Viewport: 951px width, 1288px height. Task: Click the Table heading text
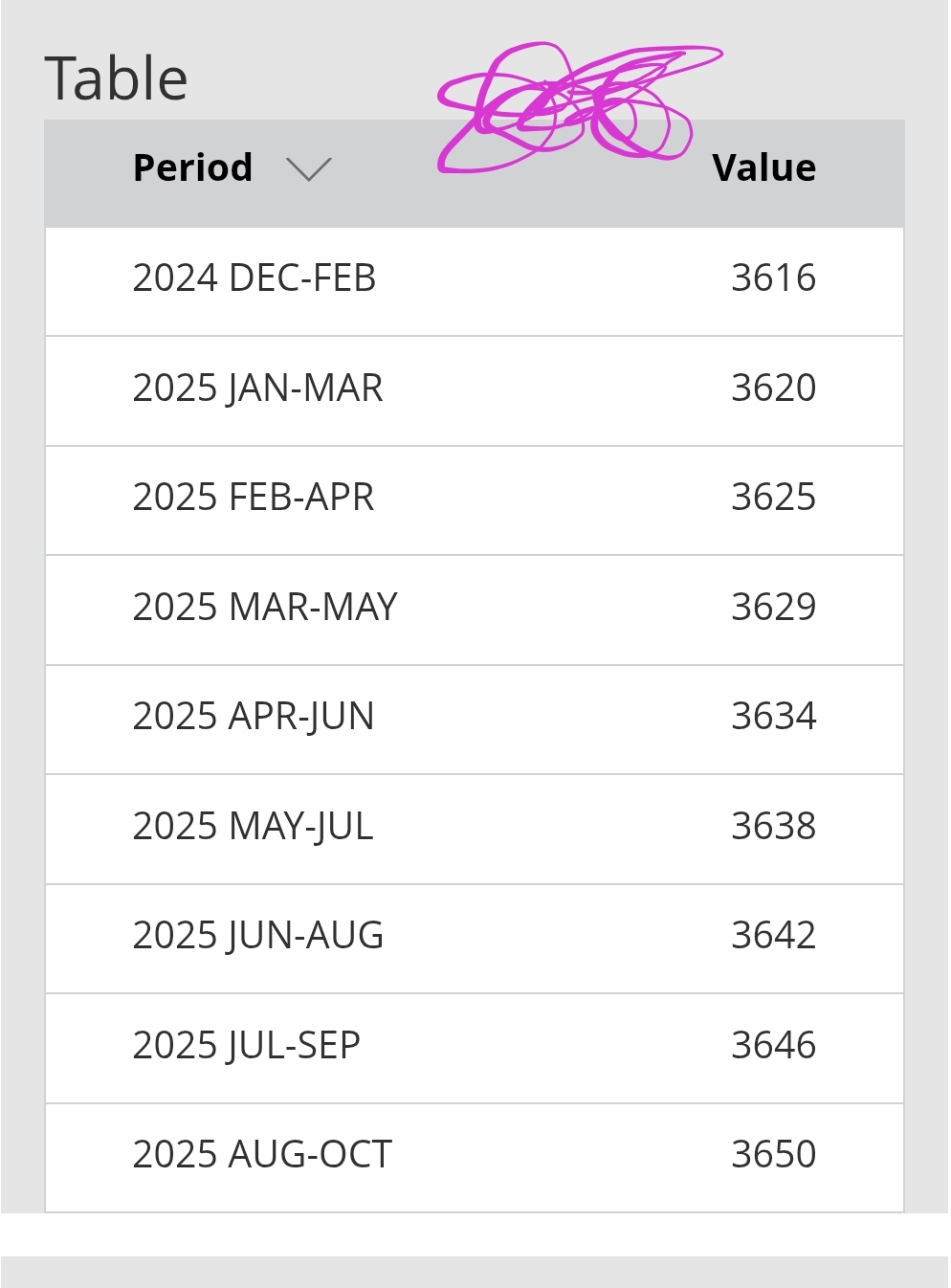coord(117,78)
